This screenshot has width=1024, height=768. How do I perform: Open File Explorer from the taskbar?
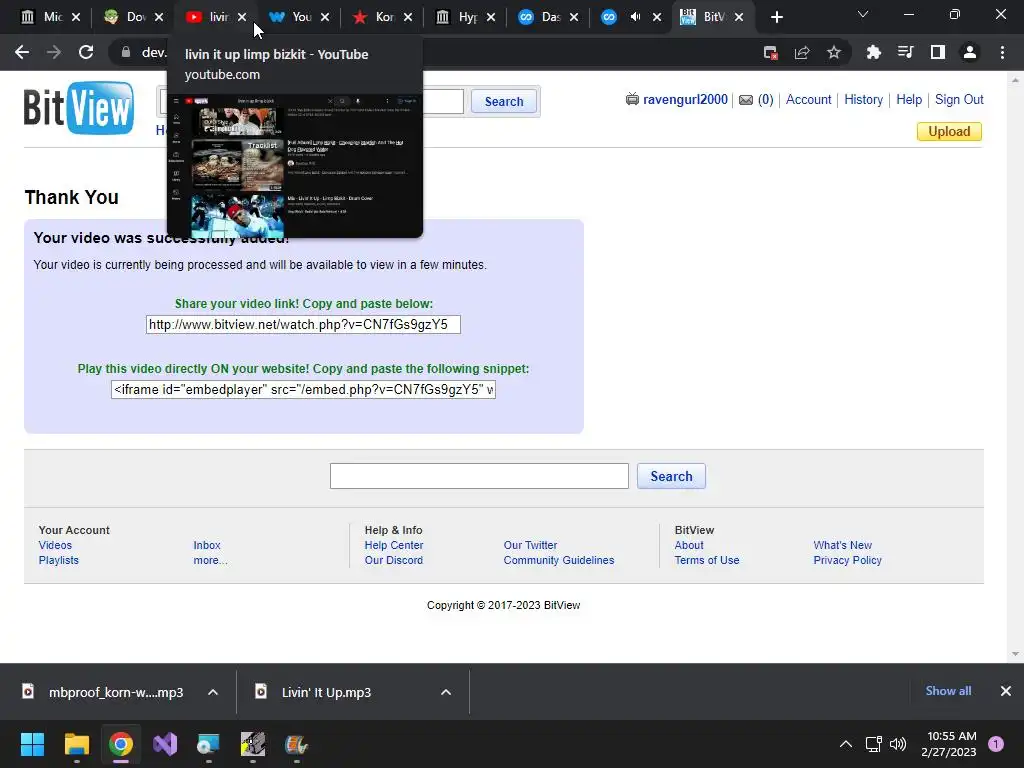(x=76, y=744)
